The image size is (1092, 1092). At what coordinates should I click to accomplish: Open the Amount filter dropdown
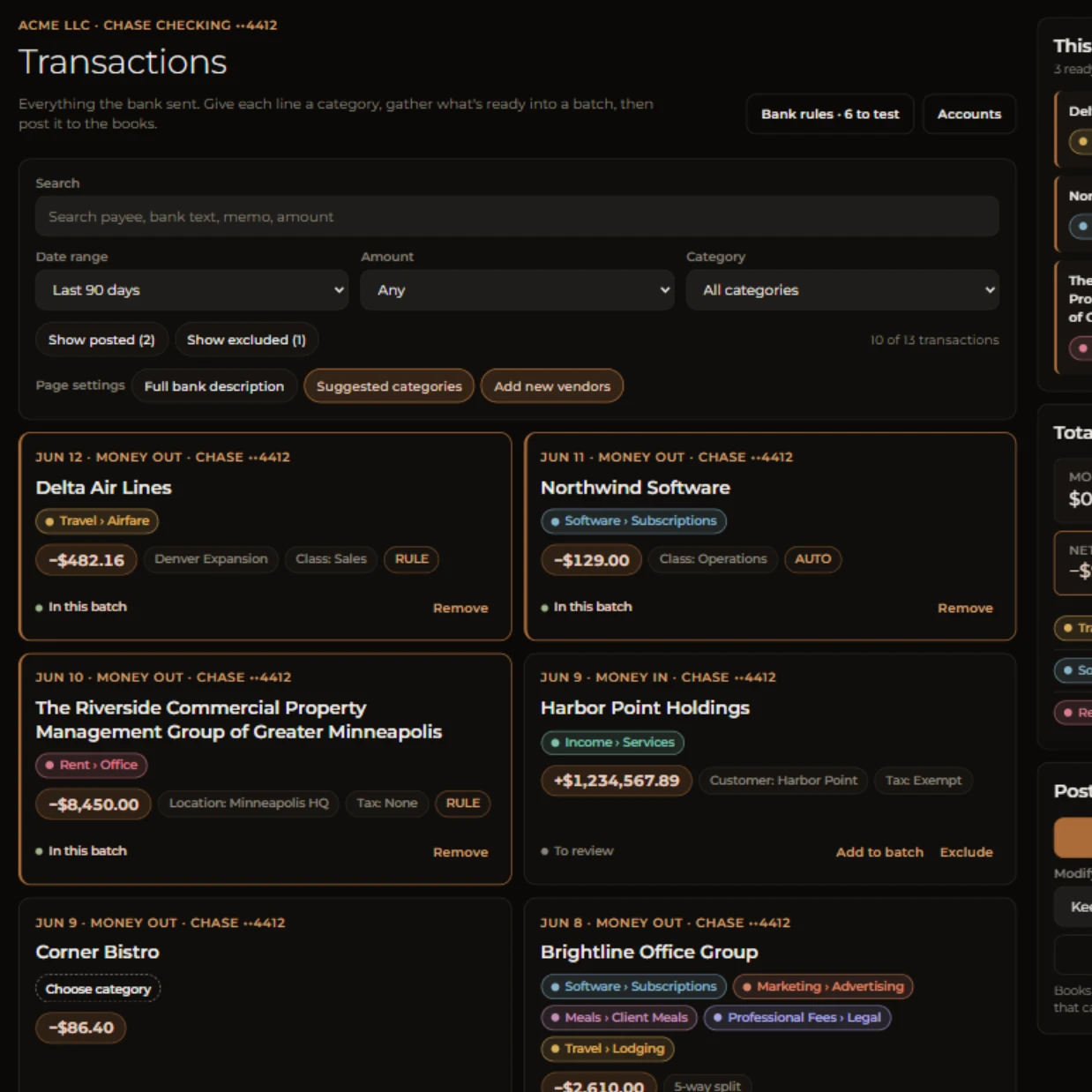coord(517,290)
